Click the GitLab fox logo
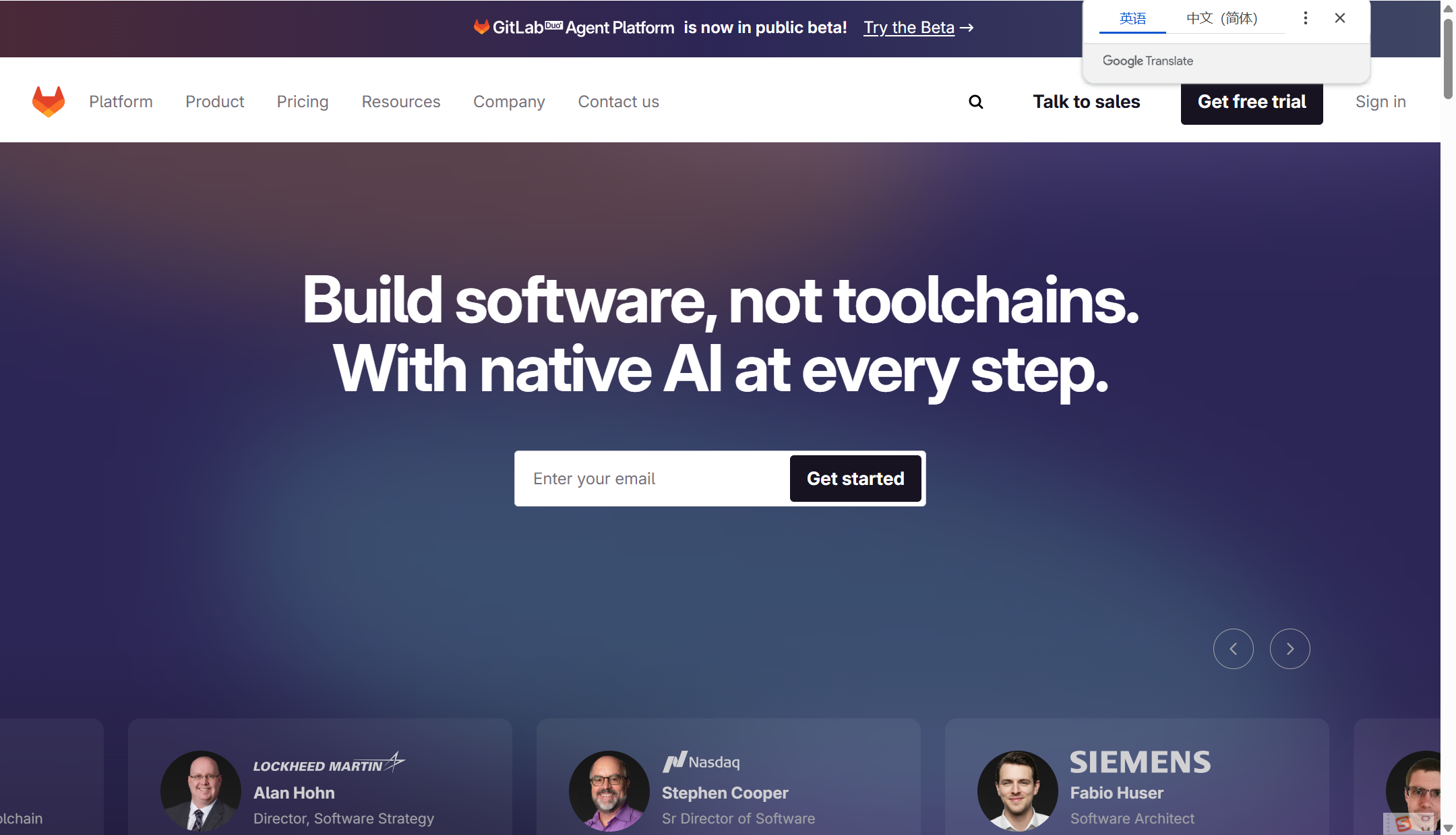The width and height of the screenshot is (1456, 835). 49,102
